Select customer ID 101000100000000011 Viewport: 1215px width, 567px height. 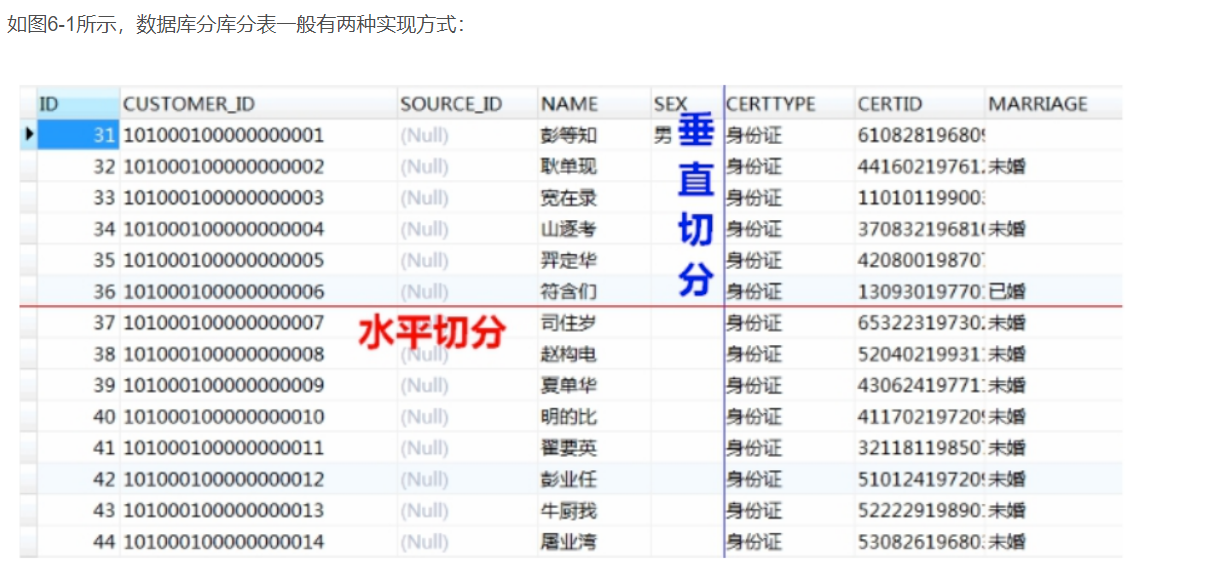pyautogui.click(x=223, y=448)
